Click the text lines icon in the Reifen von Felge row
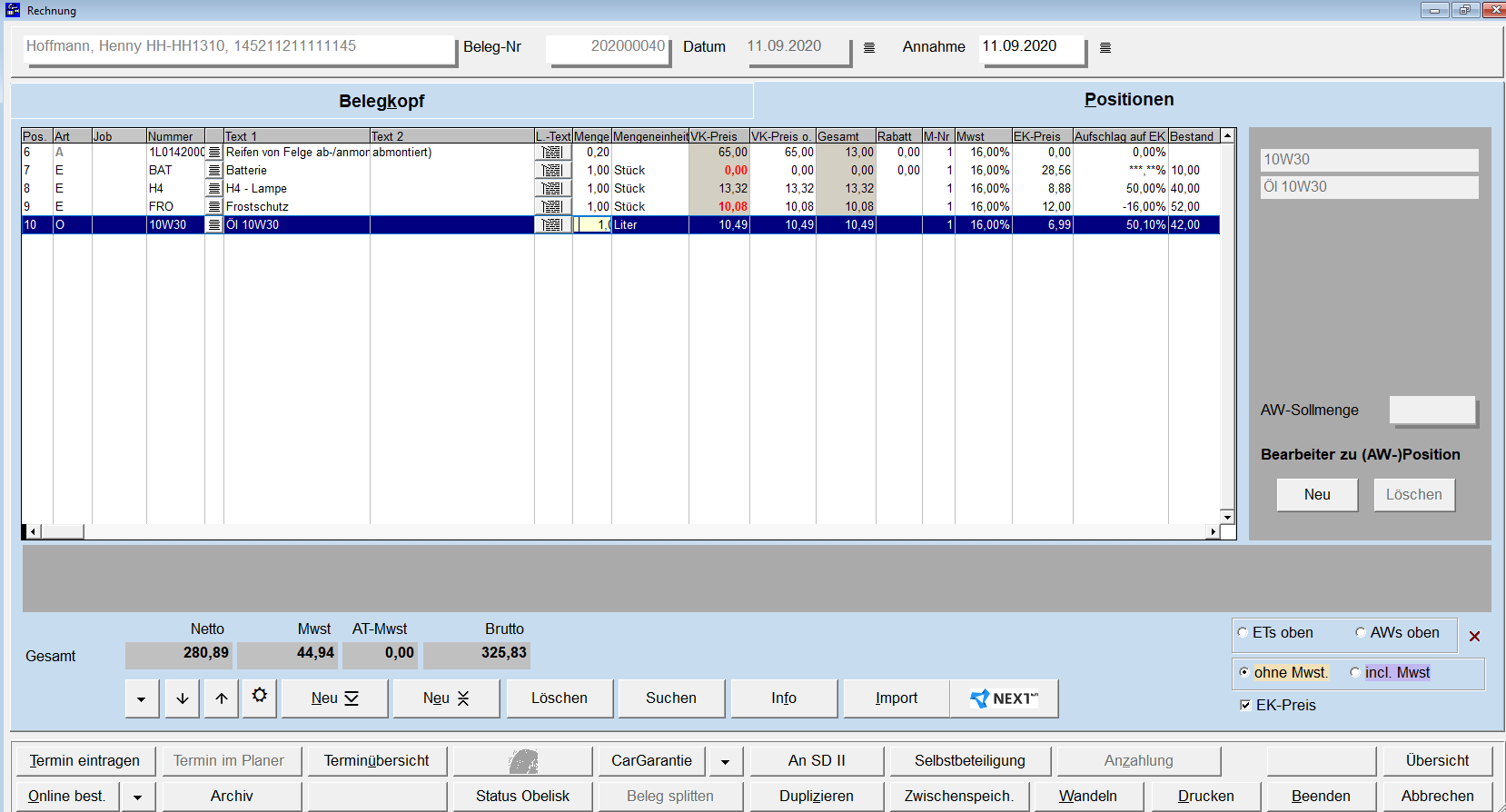The width and height of the screenshot is (1506, 812). 214,153
